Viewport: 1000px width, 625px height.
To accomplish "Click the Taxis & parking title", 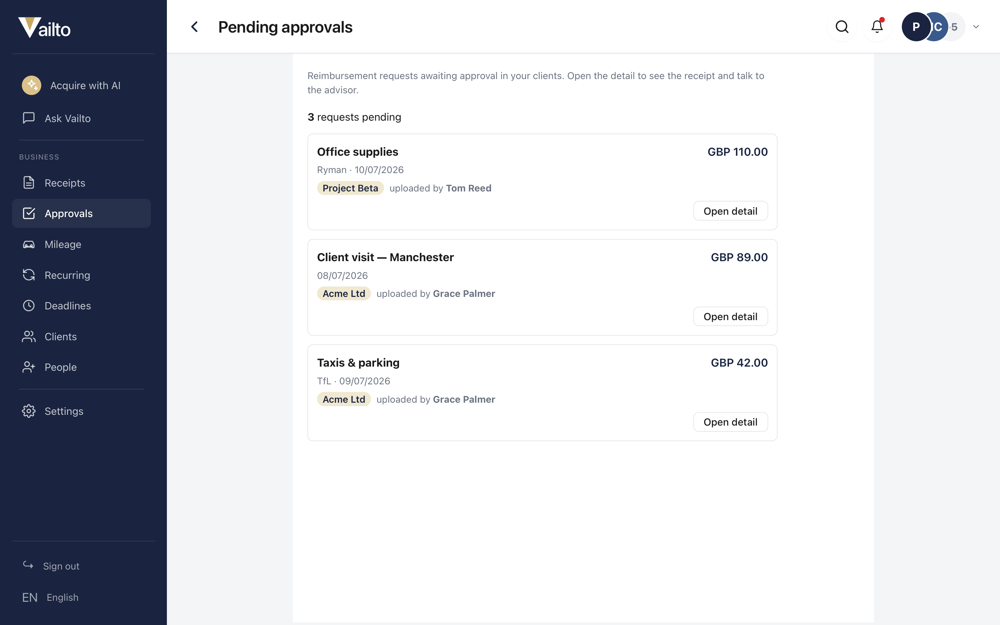I will click(358, 363).
